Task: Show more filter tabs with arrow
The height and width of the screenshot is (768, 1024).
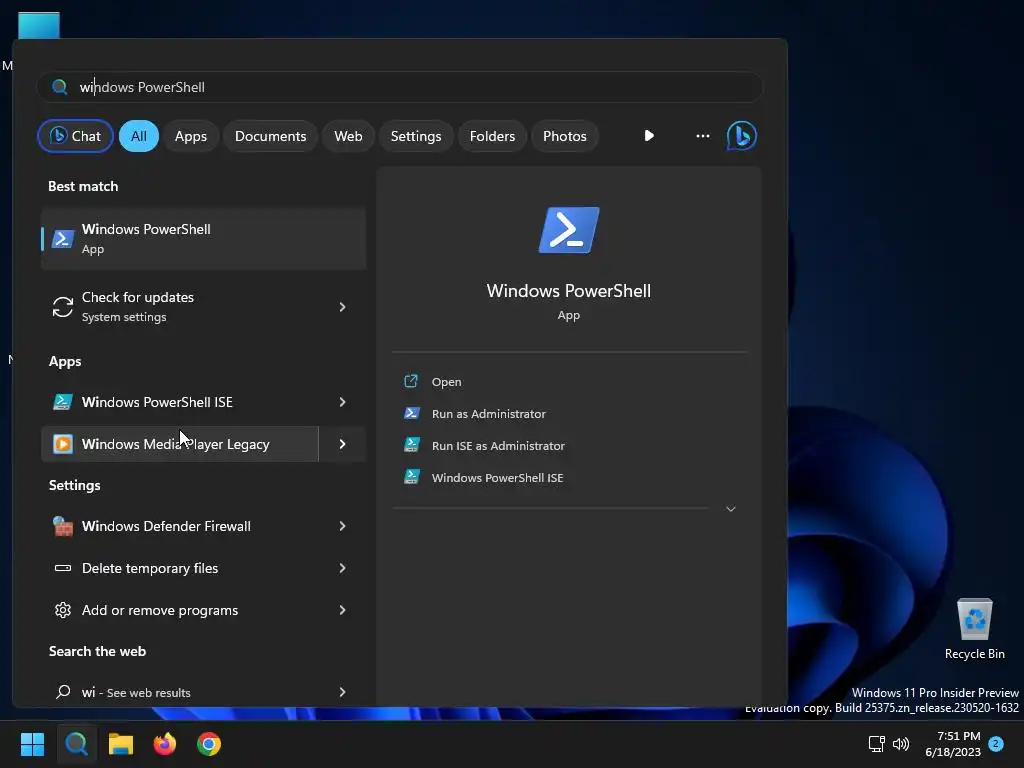Action: 649,136
